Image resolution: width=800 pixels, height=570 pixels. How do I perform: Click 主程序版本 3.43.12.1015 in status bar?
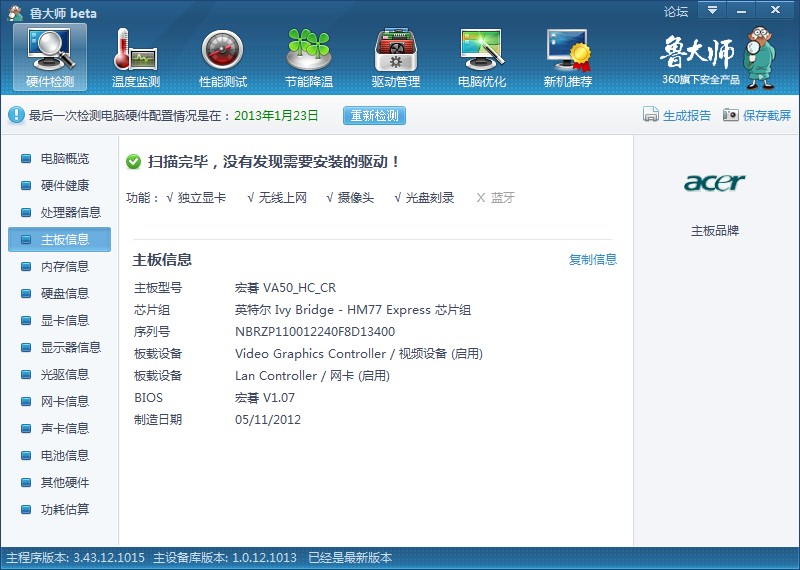click(76, 558)
